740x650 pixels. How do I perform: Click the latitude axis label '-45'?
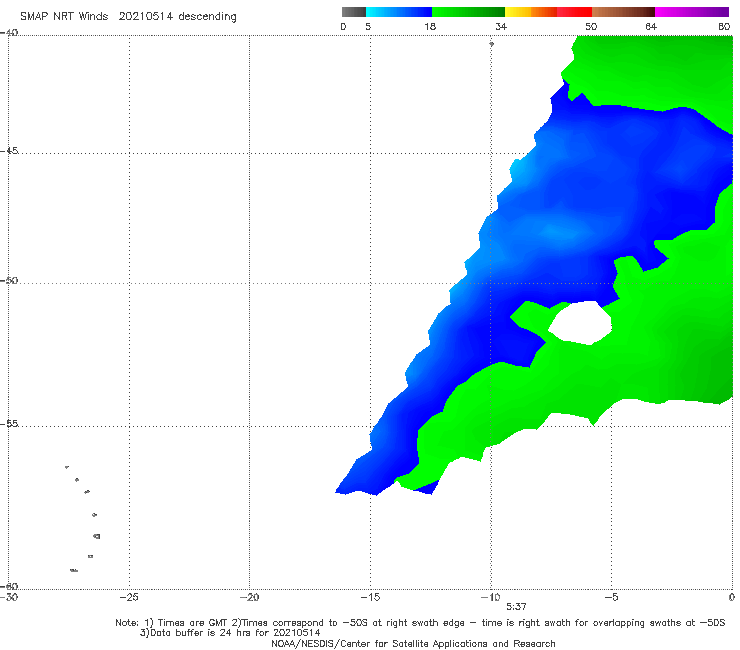9,151
